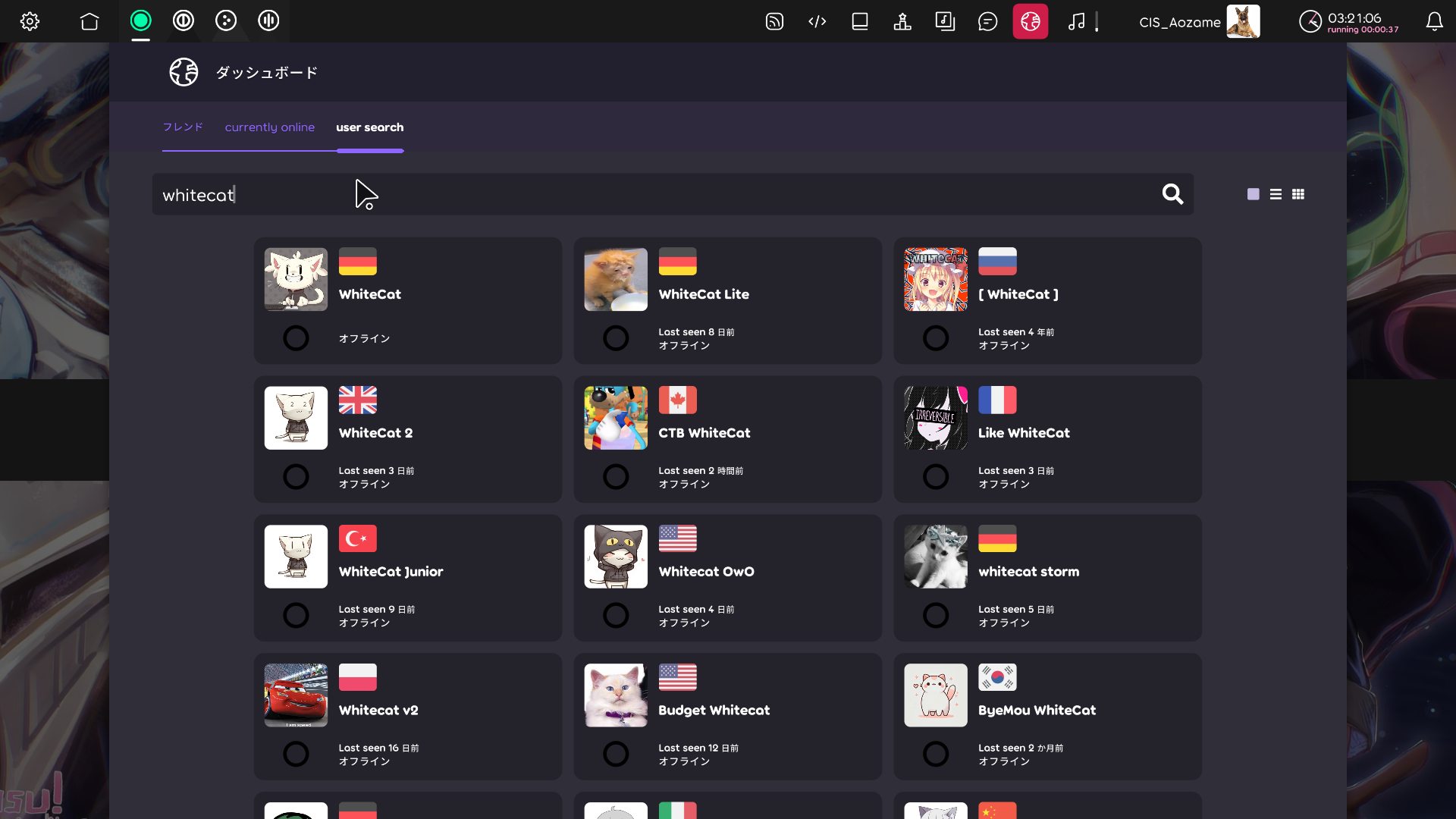Click the orange kitten avatar of WhiteCat Lite
This screenshot has width=1456, height=819.
tap(616, 279)
